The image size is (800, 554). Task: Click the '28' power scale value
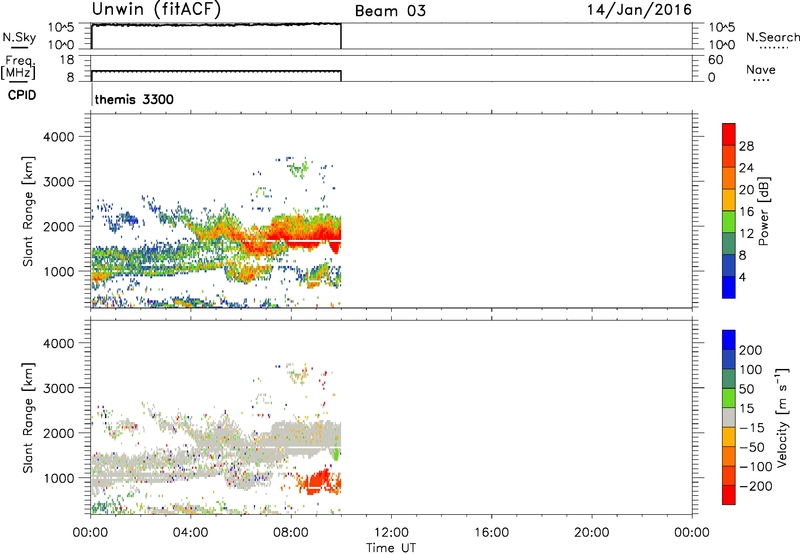point(746,146)
